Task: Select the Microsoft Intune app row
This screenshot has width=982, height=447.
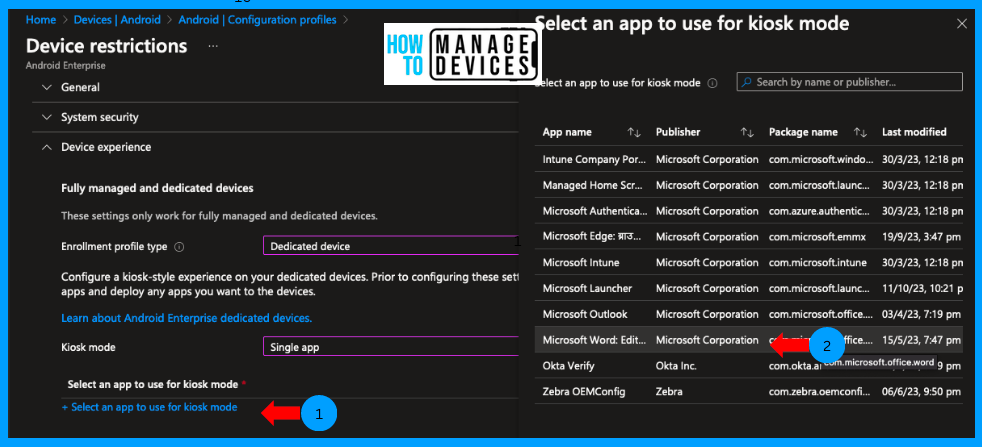Action: click(749, 262)
